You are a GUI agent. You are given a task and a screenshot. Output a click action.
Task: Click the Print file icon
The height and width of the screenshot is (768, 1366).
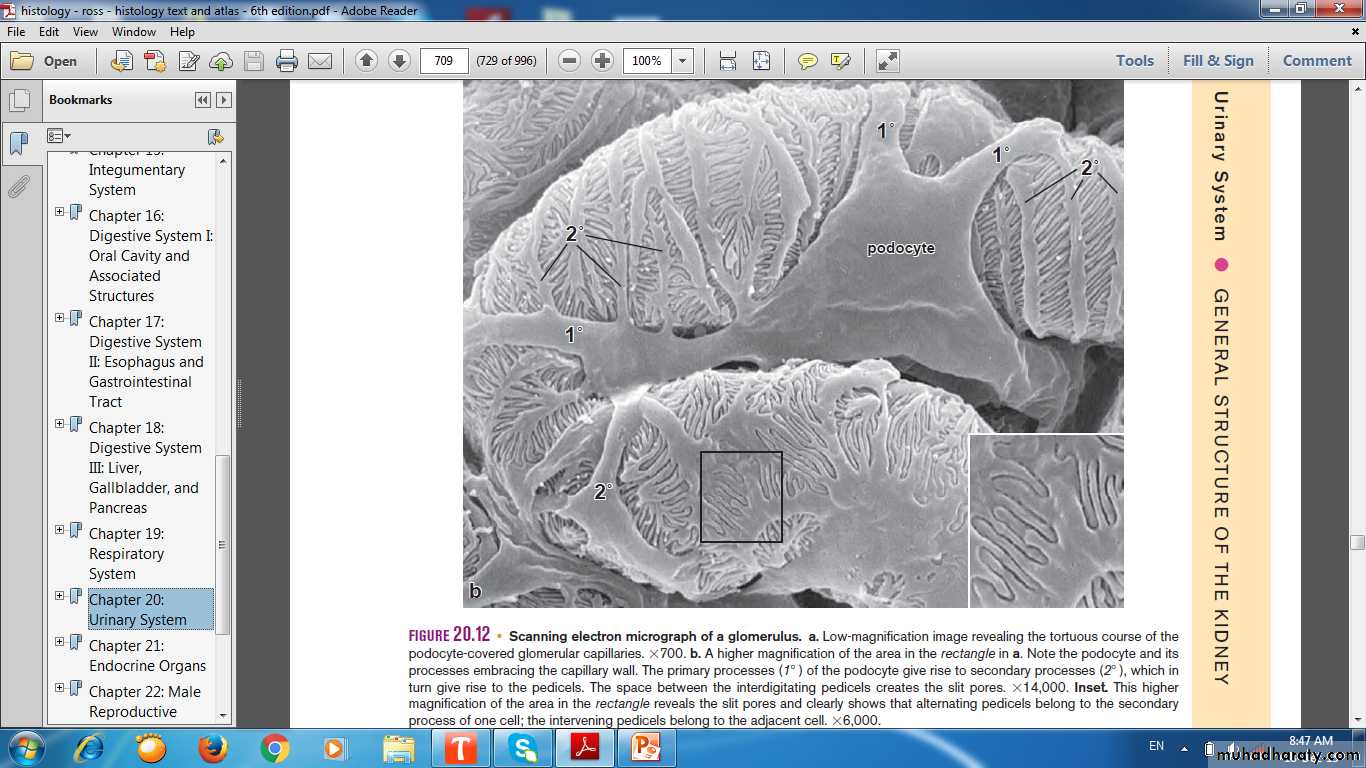click(287, 61)
